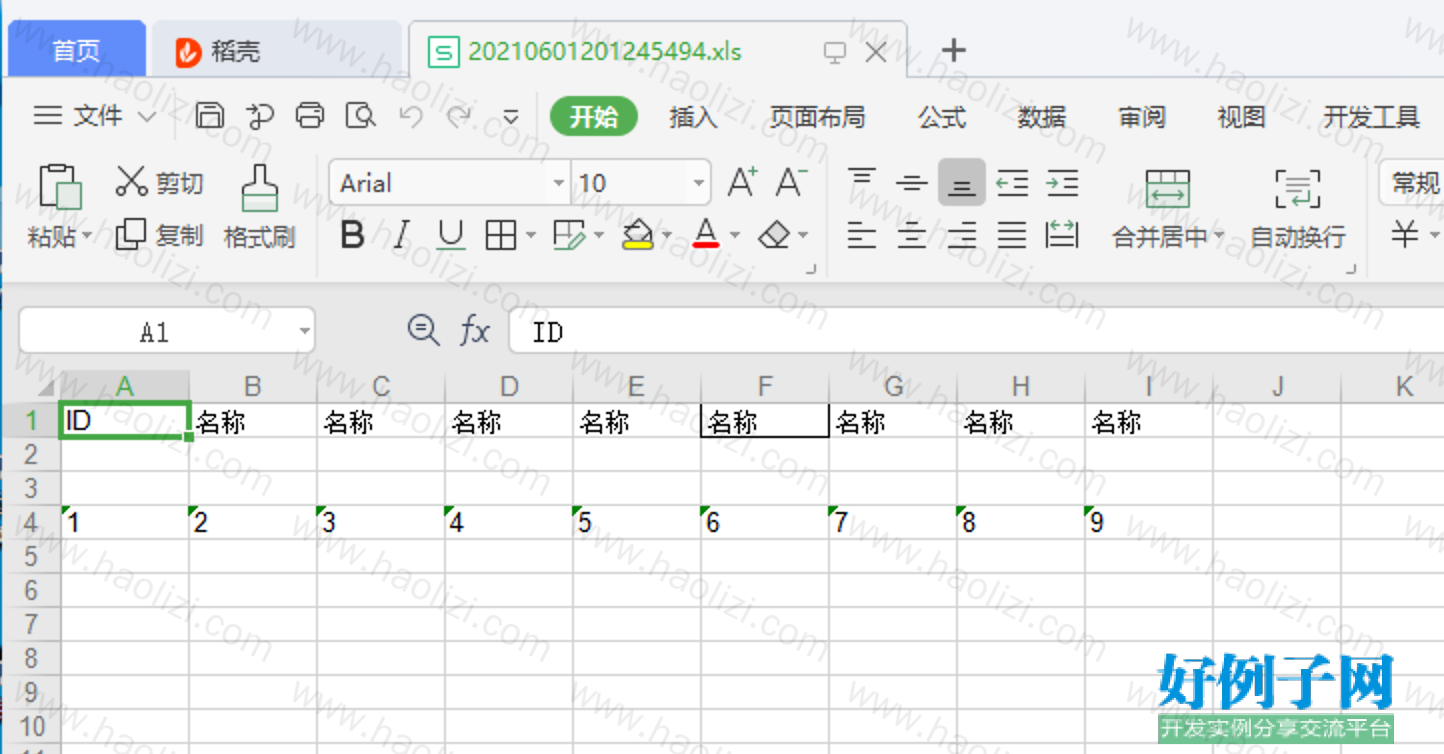Screen dimensions: 1444x754
Task: Switch to the 数据 ribbon tab
Action: pyautogui.click(x=1042, y=117)
